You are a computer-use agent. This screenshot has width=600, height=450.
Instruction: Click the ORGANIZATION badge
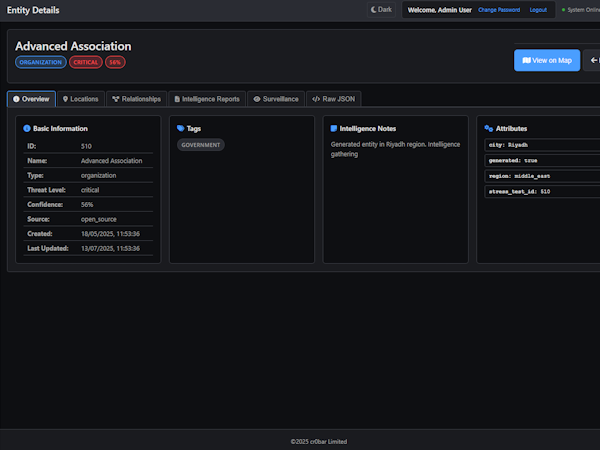[x=41, y=62]
